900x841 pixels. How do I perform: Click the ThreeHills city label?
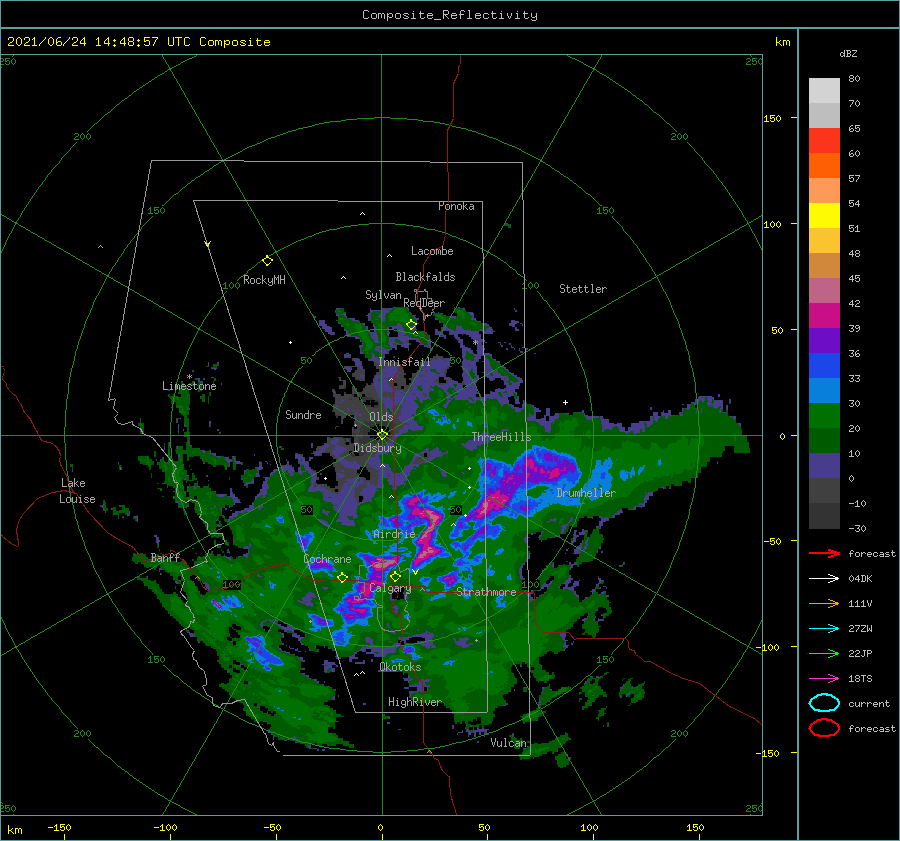[502, 437]
